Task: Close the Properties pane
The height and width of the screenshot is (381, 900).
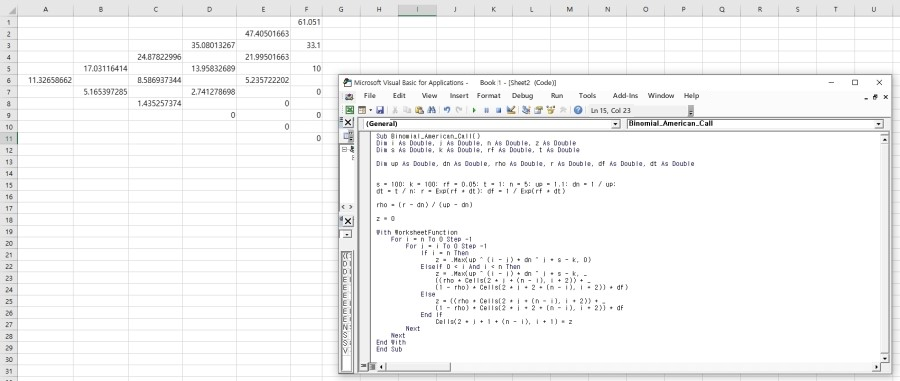Action: (x=347, y=221)
